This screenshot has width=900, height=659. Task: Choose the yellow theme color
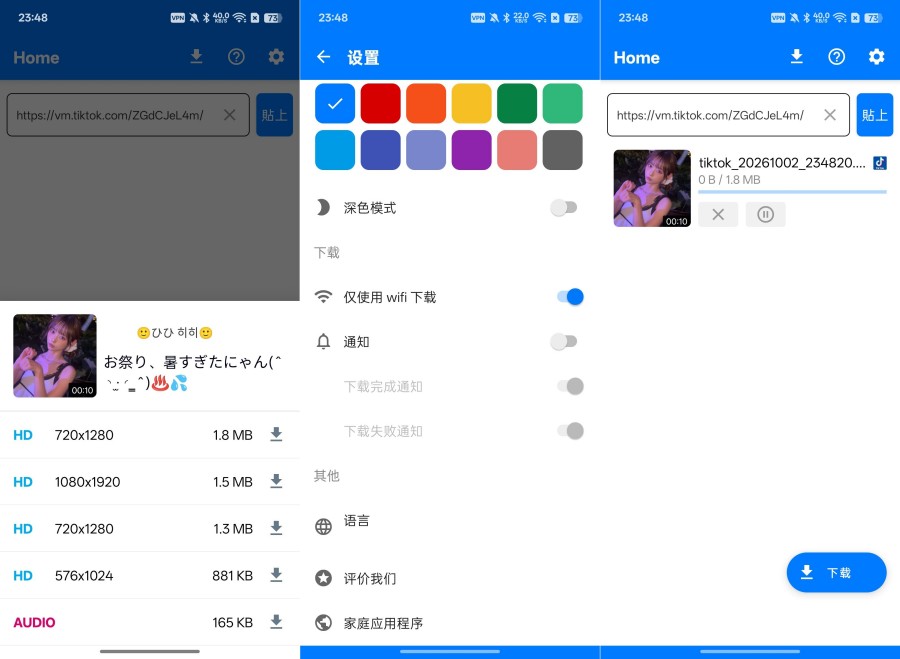(x=471, y=103)
